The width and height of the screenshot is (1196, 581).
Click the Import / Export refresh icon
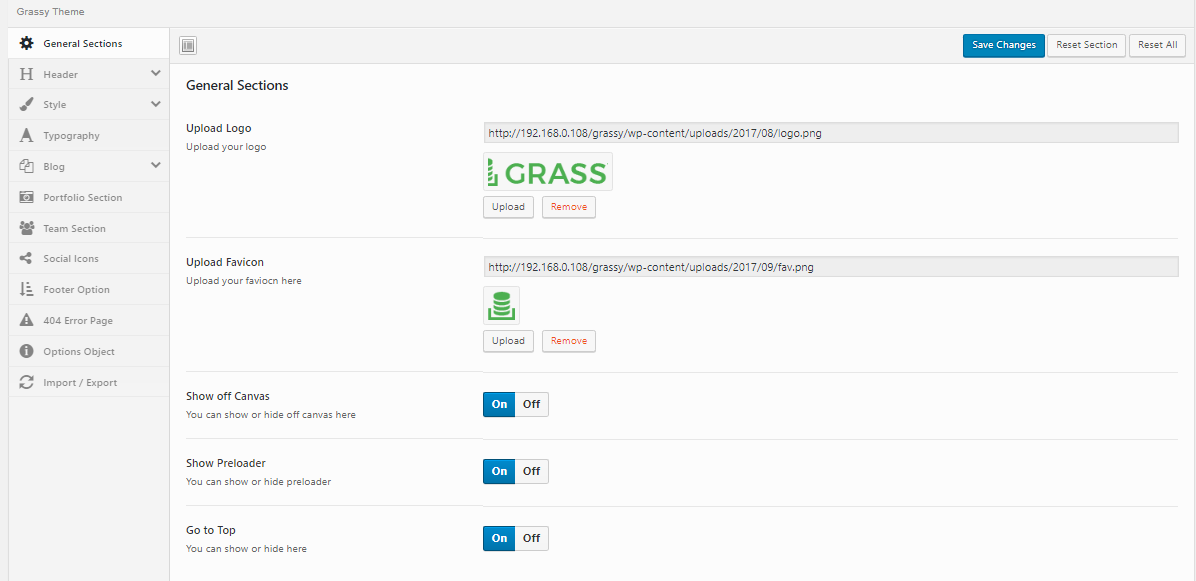[x=27, y=382]
